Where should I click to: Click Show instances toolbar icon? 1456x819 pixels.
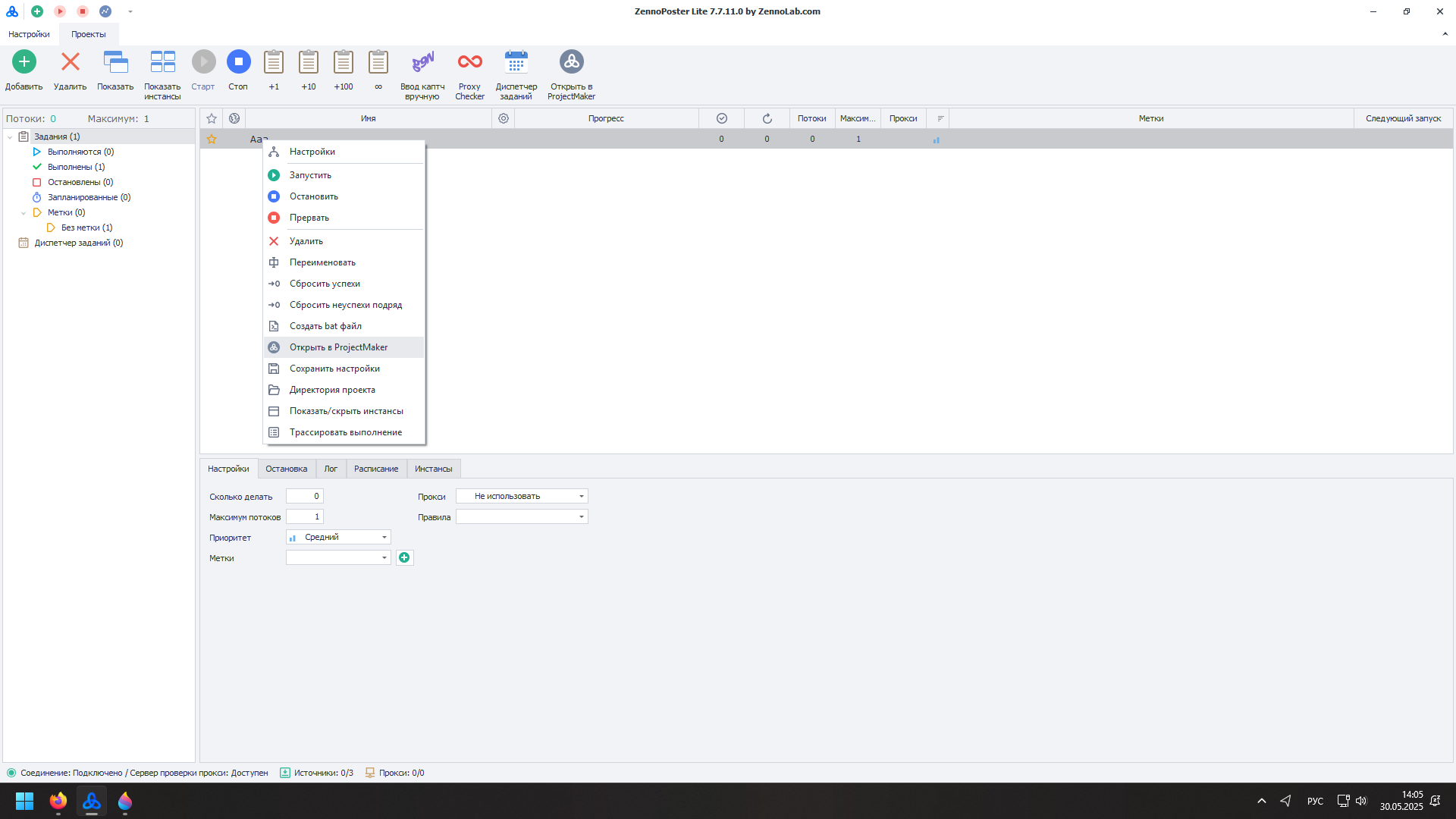162,62
